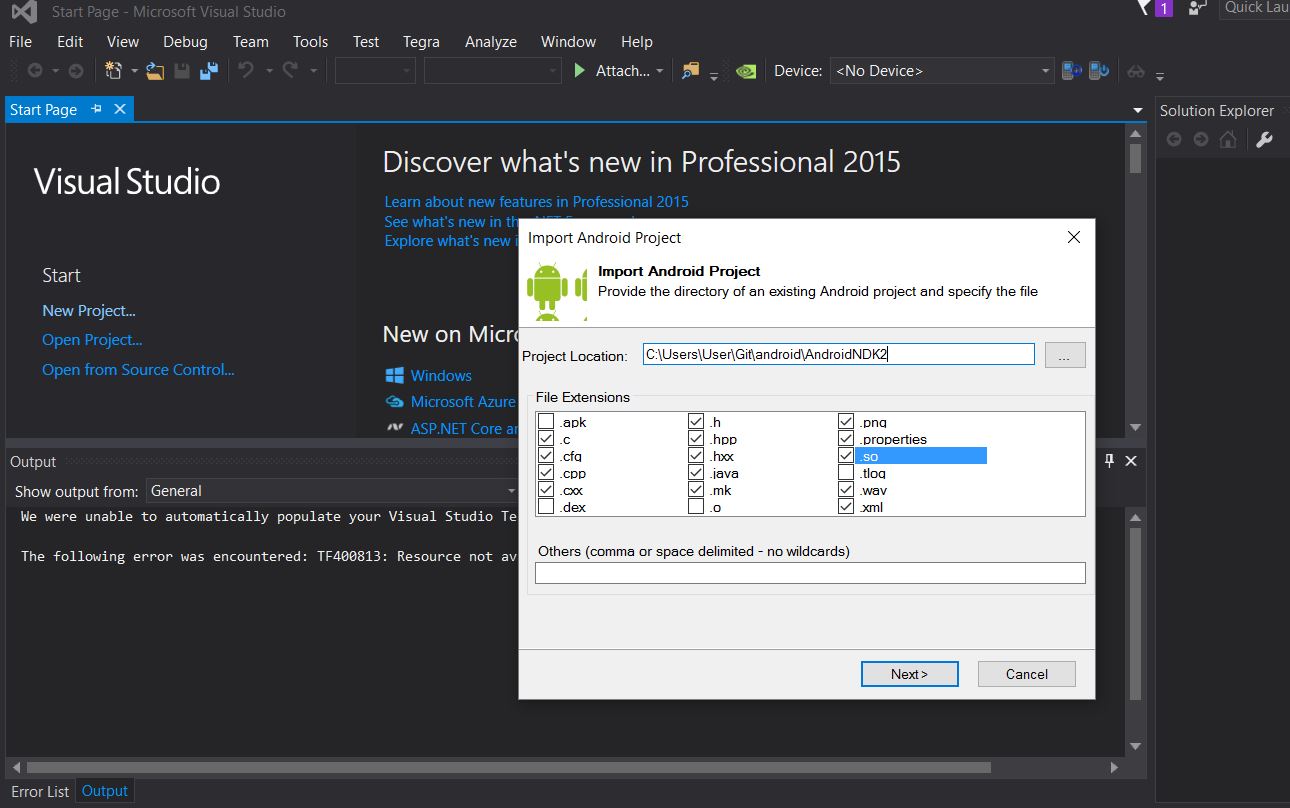Check the .tlog file extension
Image resolution: width=1290 pixels, height=808 pixels.
[846, 473]
